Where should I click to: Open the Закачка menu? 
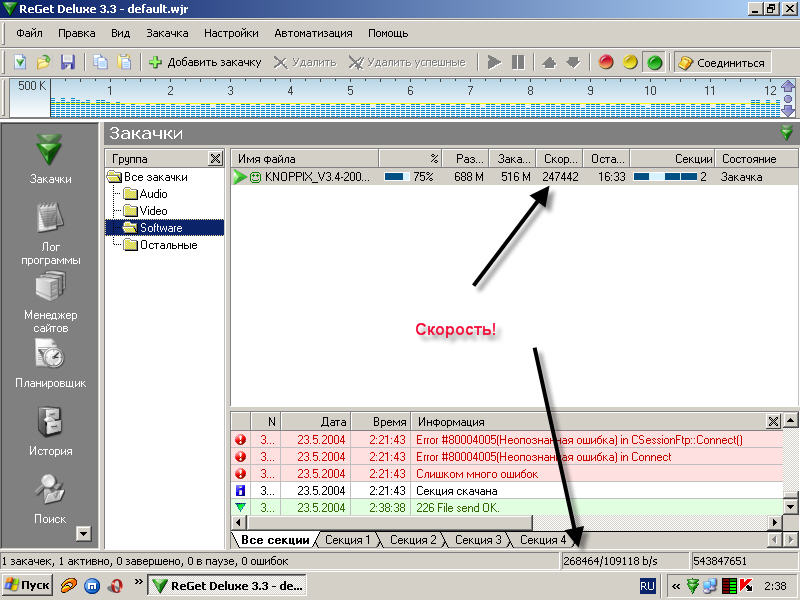(x=167, y=33)
